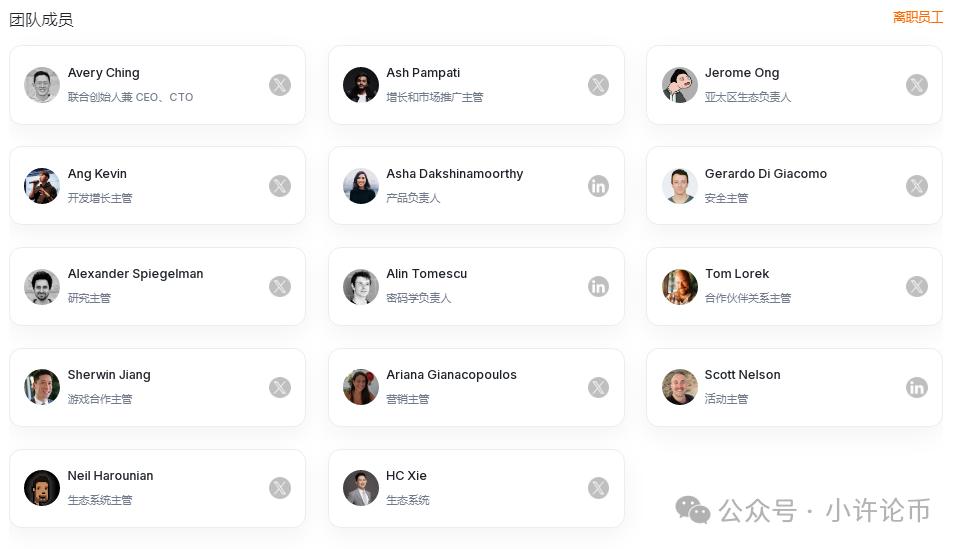Select Ariana Gianacopoulos's profile picture

click(360, 387)
